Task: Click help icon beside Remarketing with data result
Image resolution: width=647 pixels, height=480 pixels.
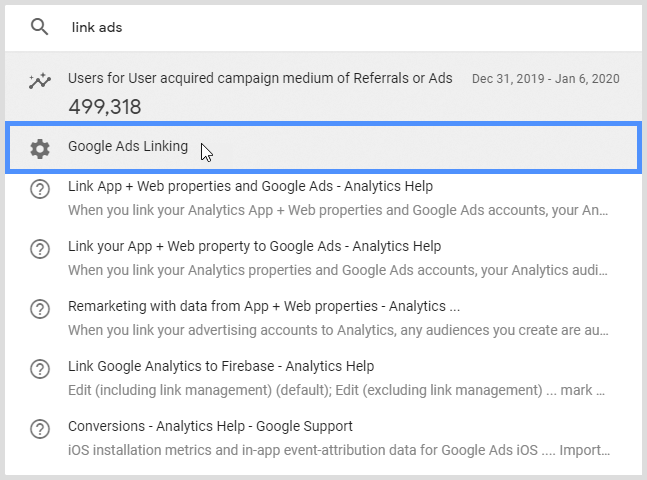Action: pyautogui.click(x=40, y=310)
